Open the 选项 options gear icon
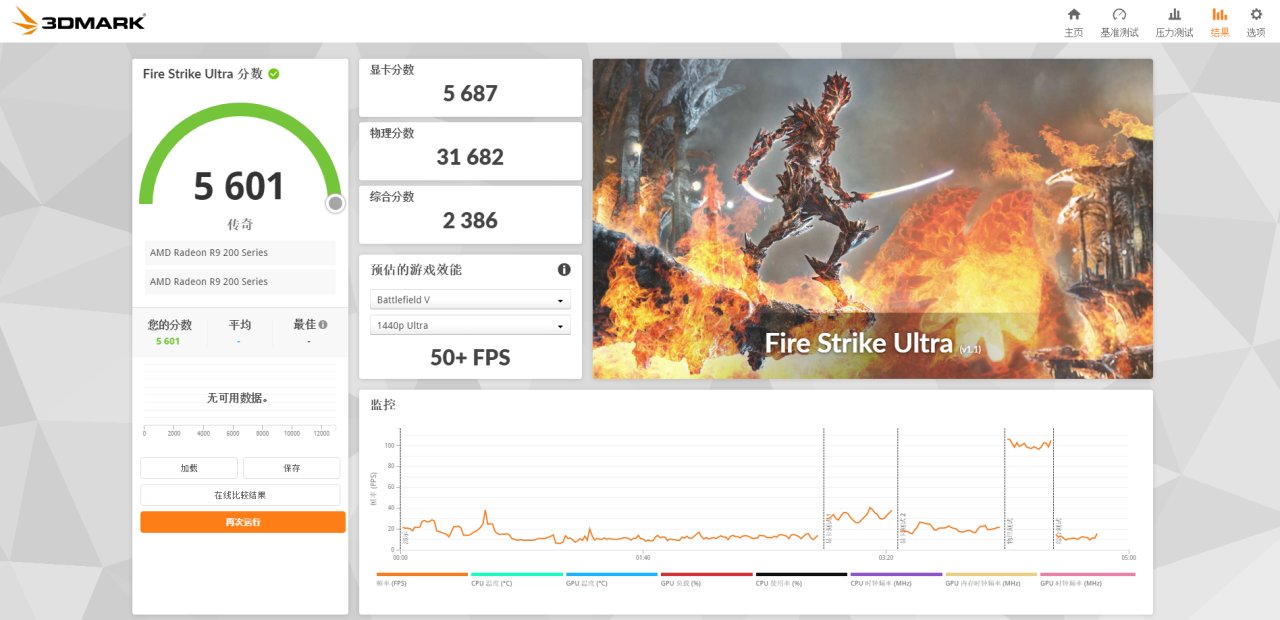Image resolution: width=1280 pixels, height=620 pixels. pos(1256,14)
